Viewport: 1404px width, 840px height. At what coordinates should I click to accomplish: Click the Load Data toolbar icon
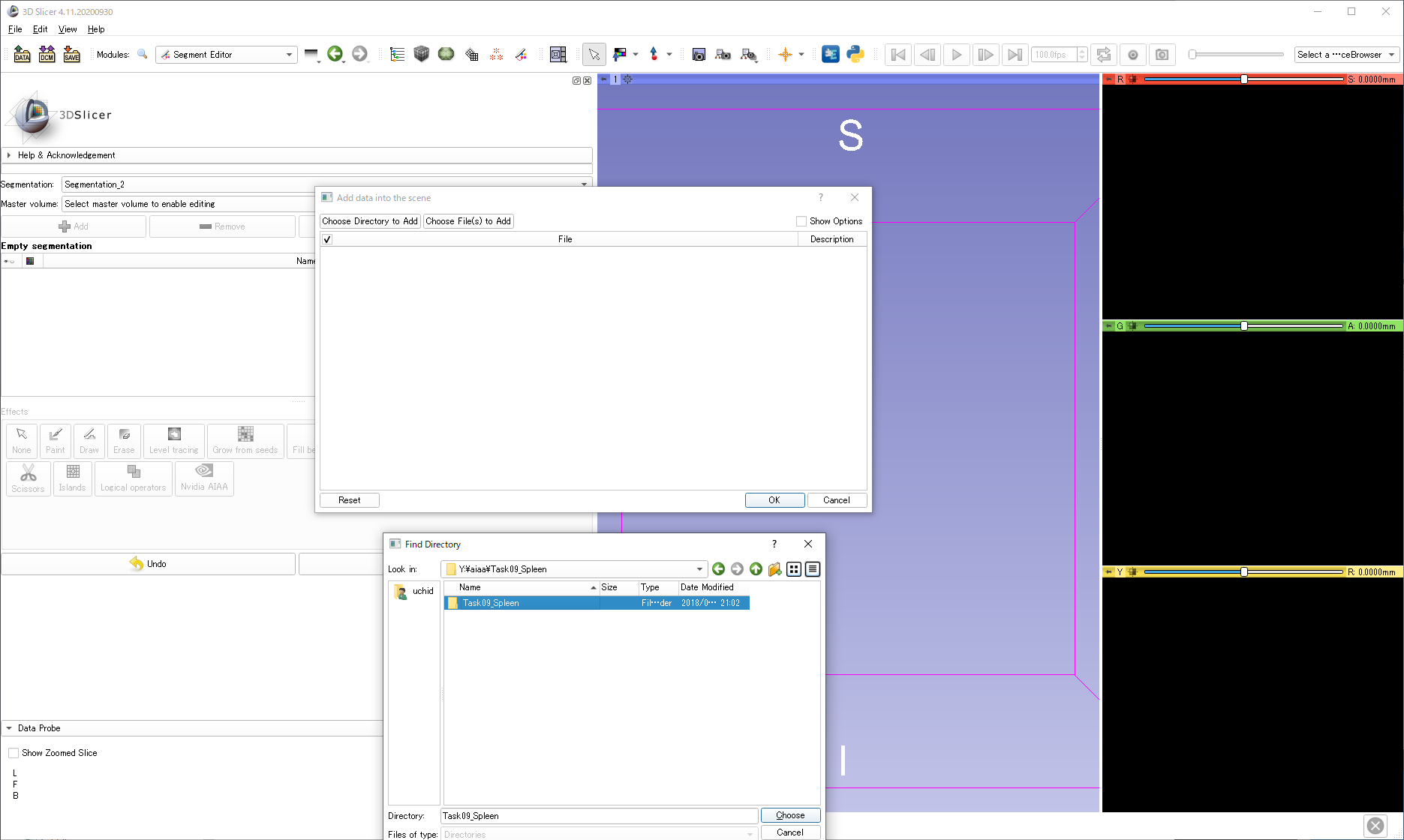[23, 54]
